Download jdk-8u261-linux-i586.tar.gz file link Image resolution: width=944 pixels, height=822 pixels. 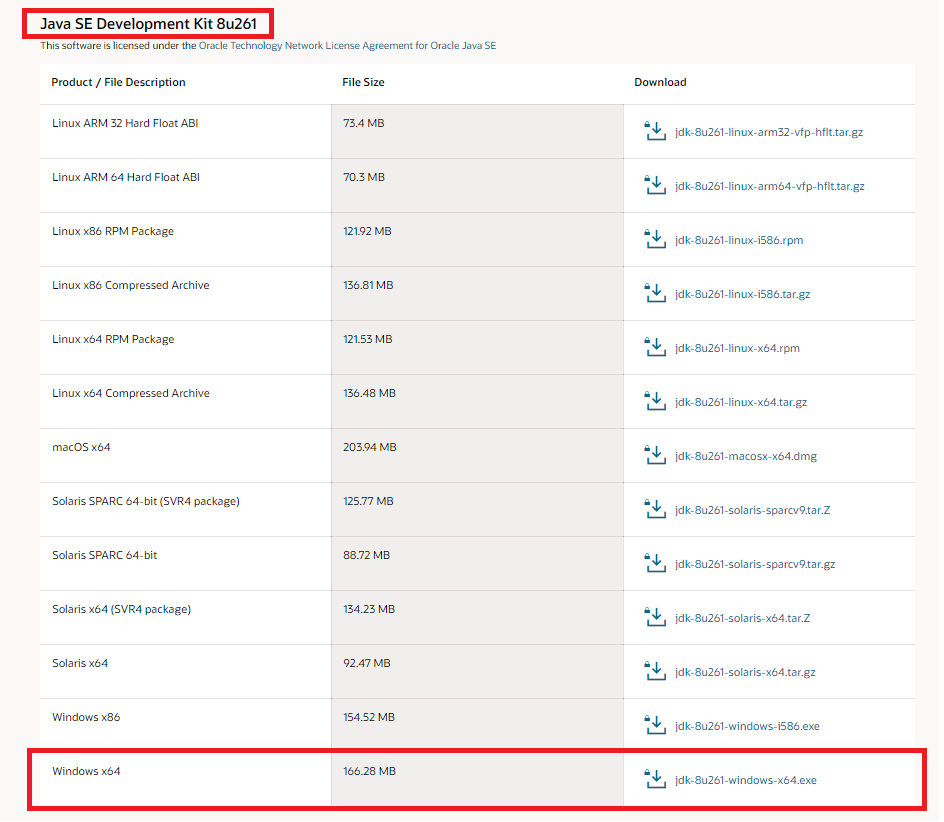coord(742,294)
